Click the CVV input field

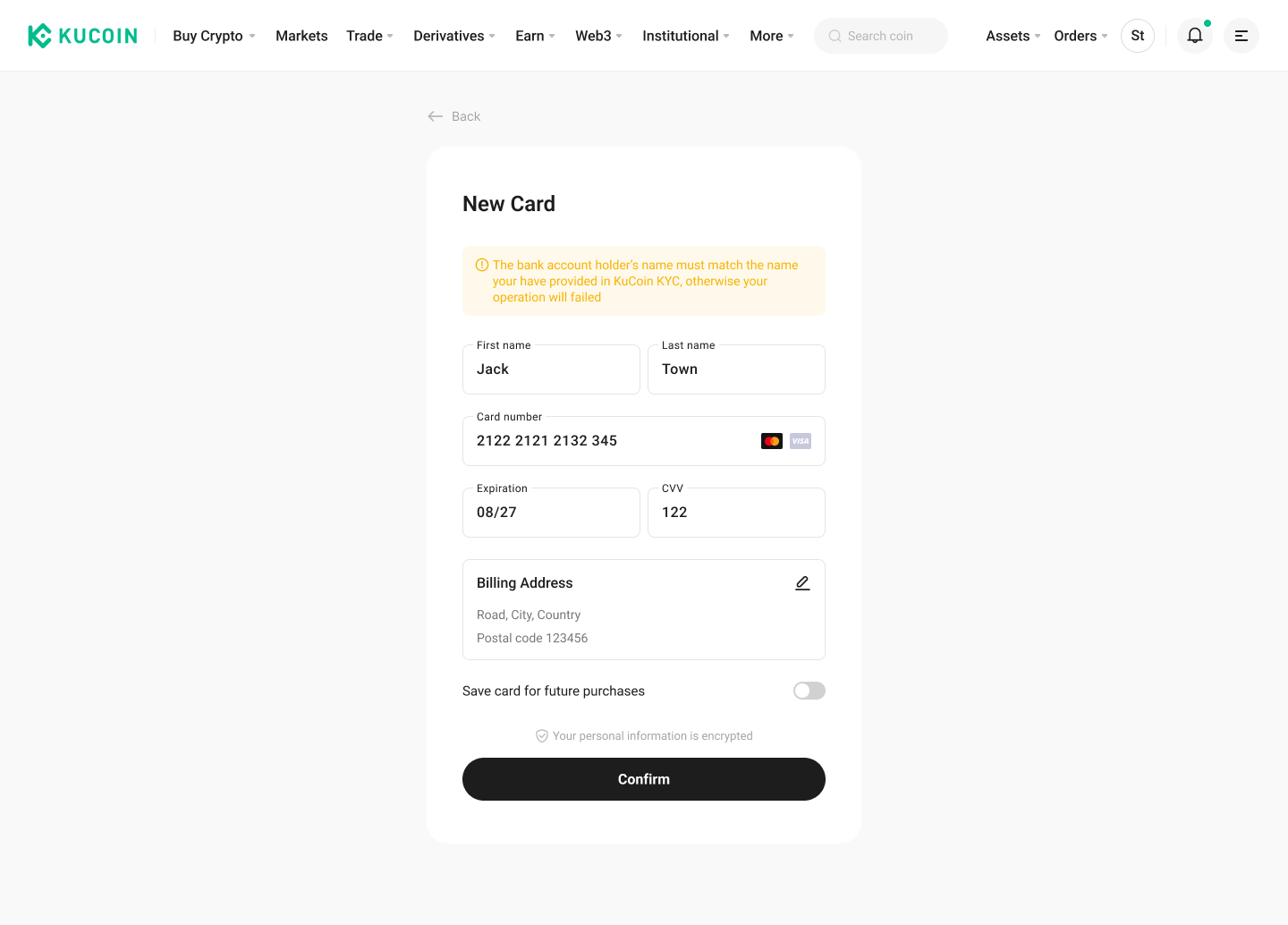[x=736, y=513]
